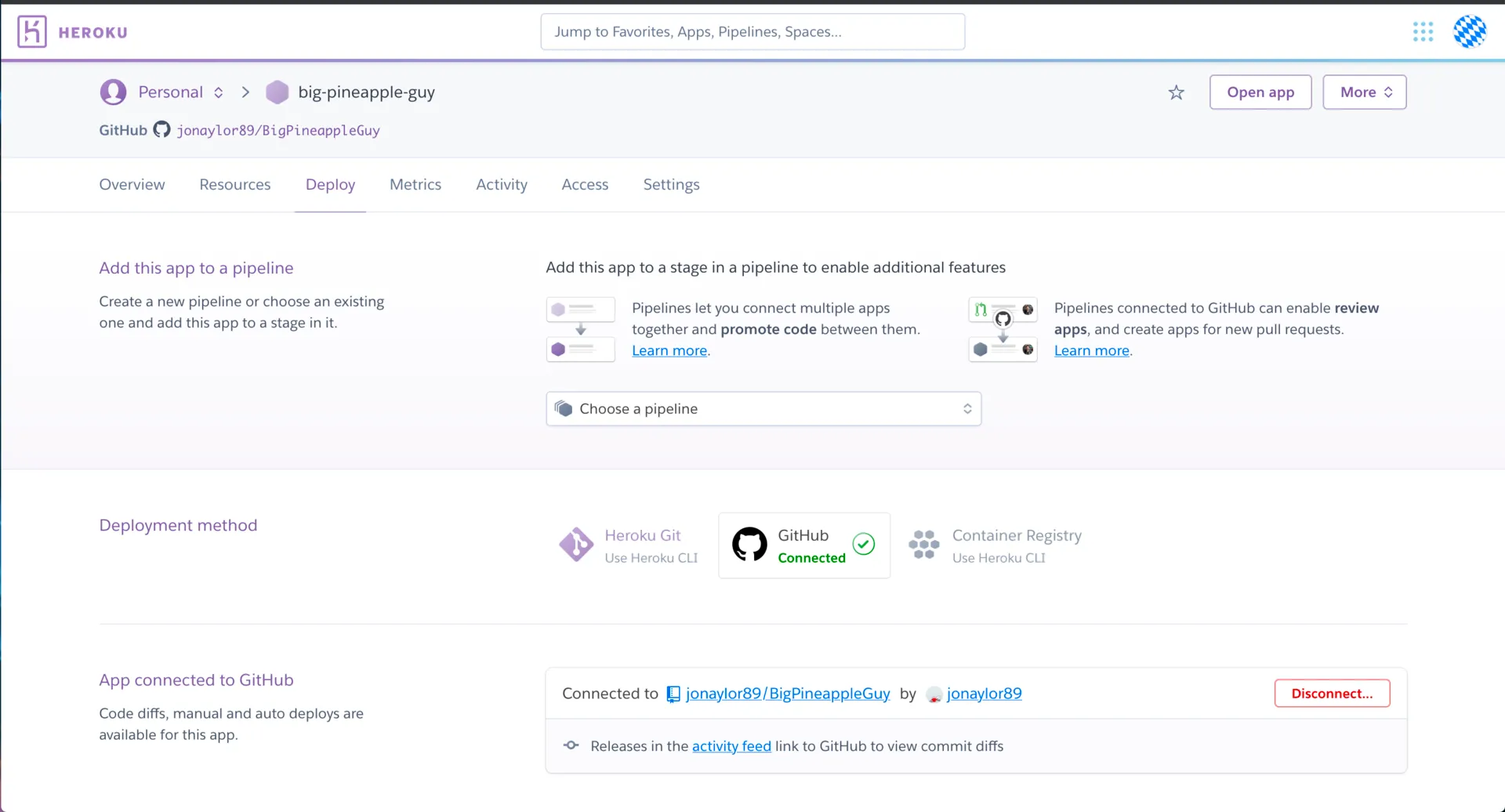Viewport: 1505px width, 812px height.
Task: Click the hexagon icon next to big-pineapple-guy
Action: (277, 92)
